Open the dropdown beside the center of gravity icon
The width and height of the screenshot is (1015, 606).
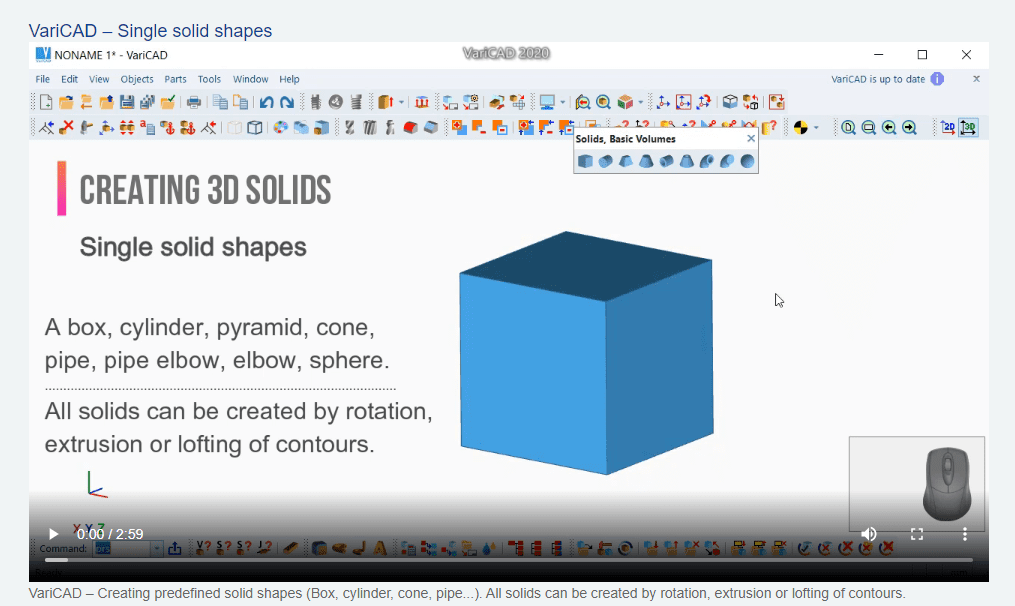816,128
